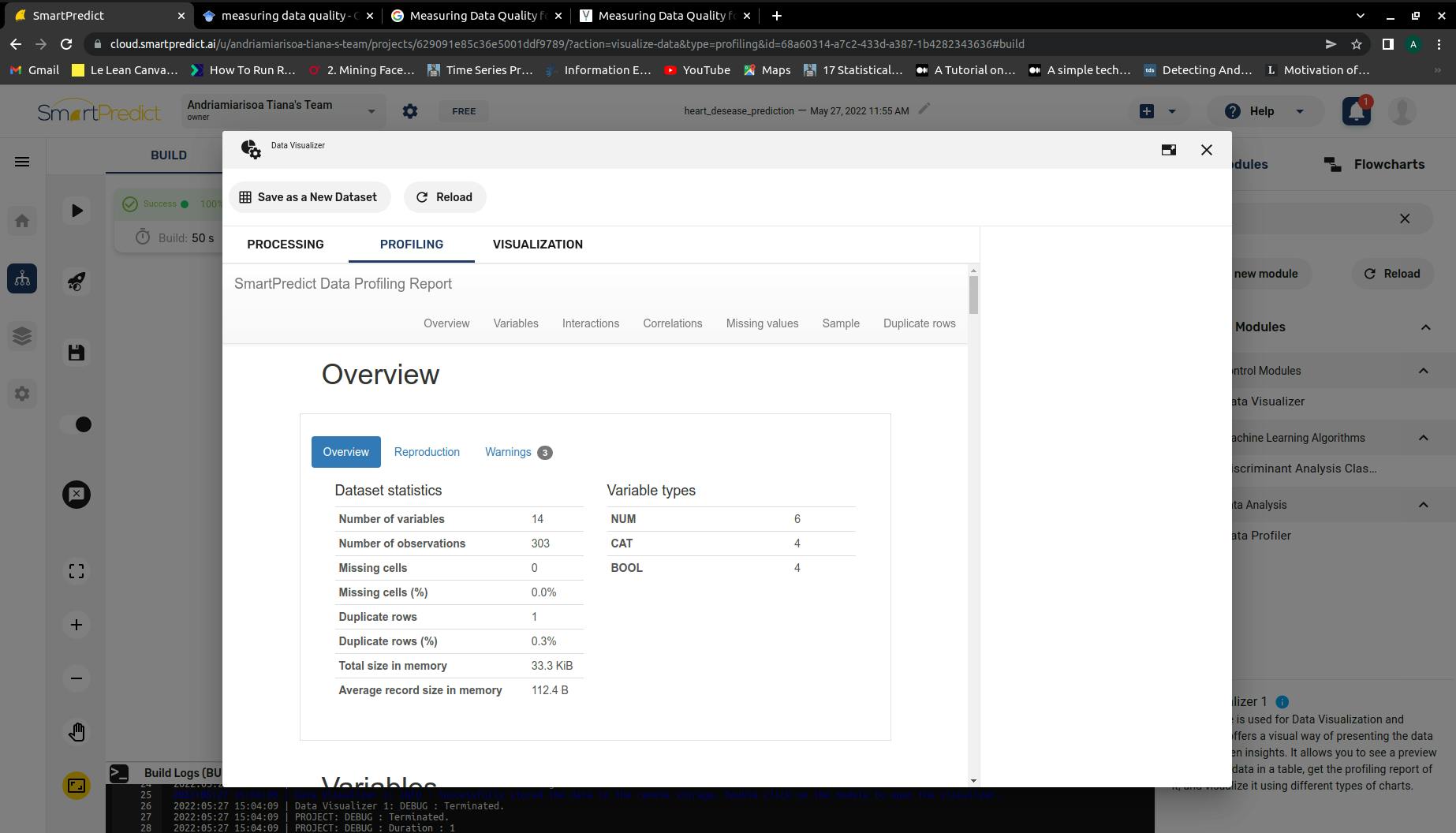Close the Data Visualizer dialog
Screen dimensions: 1456x833
point(1207,150)
